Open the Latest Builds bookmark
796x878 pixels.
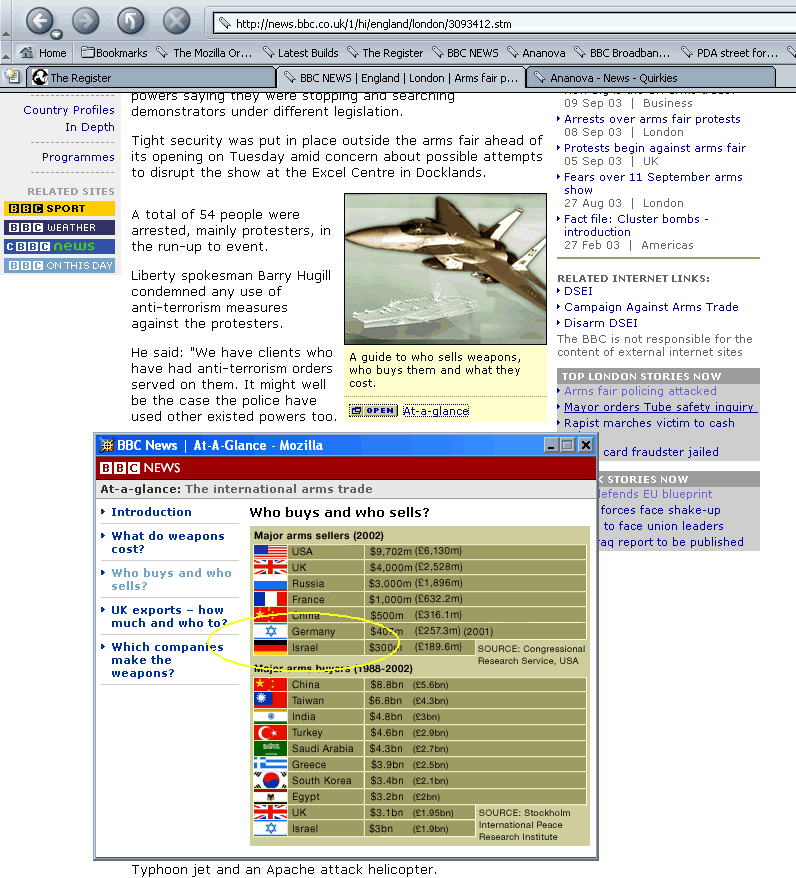(301, 53)
